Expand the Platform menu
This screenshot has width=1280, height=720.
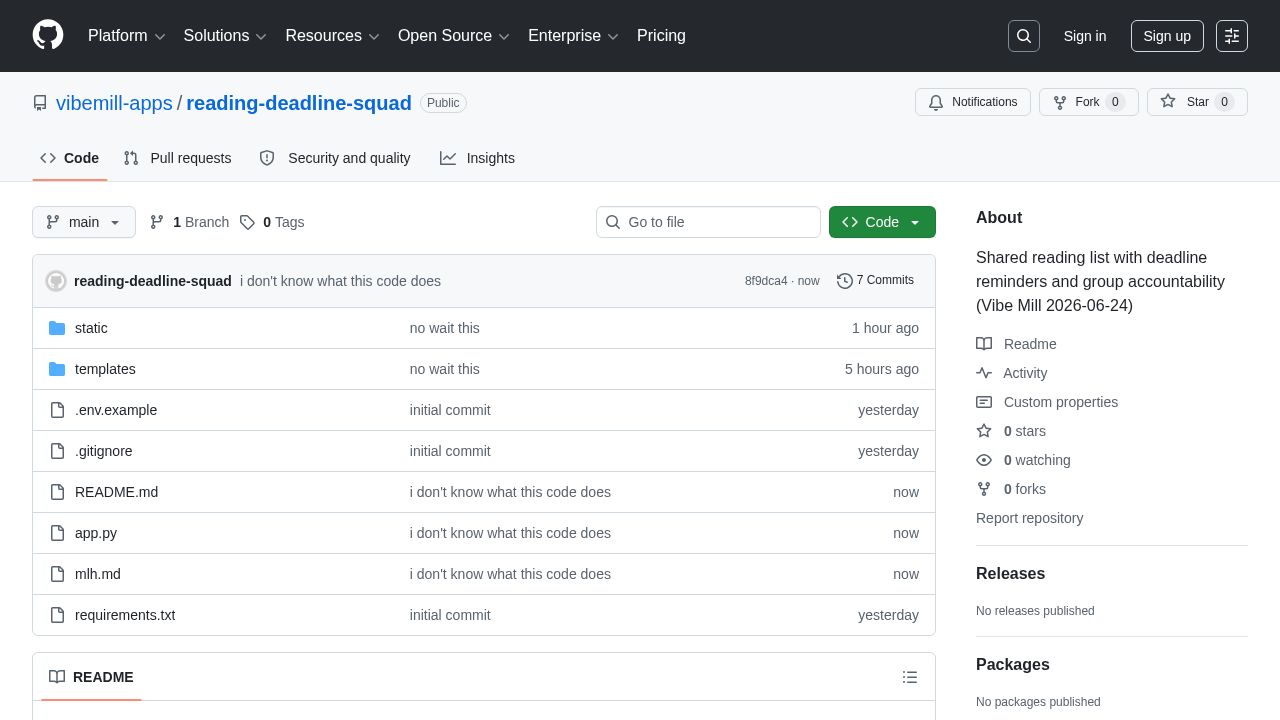click(127, 36)
